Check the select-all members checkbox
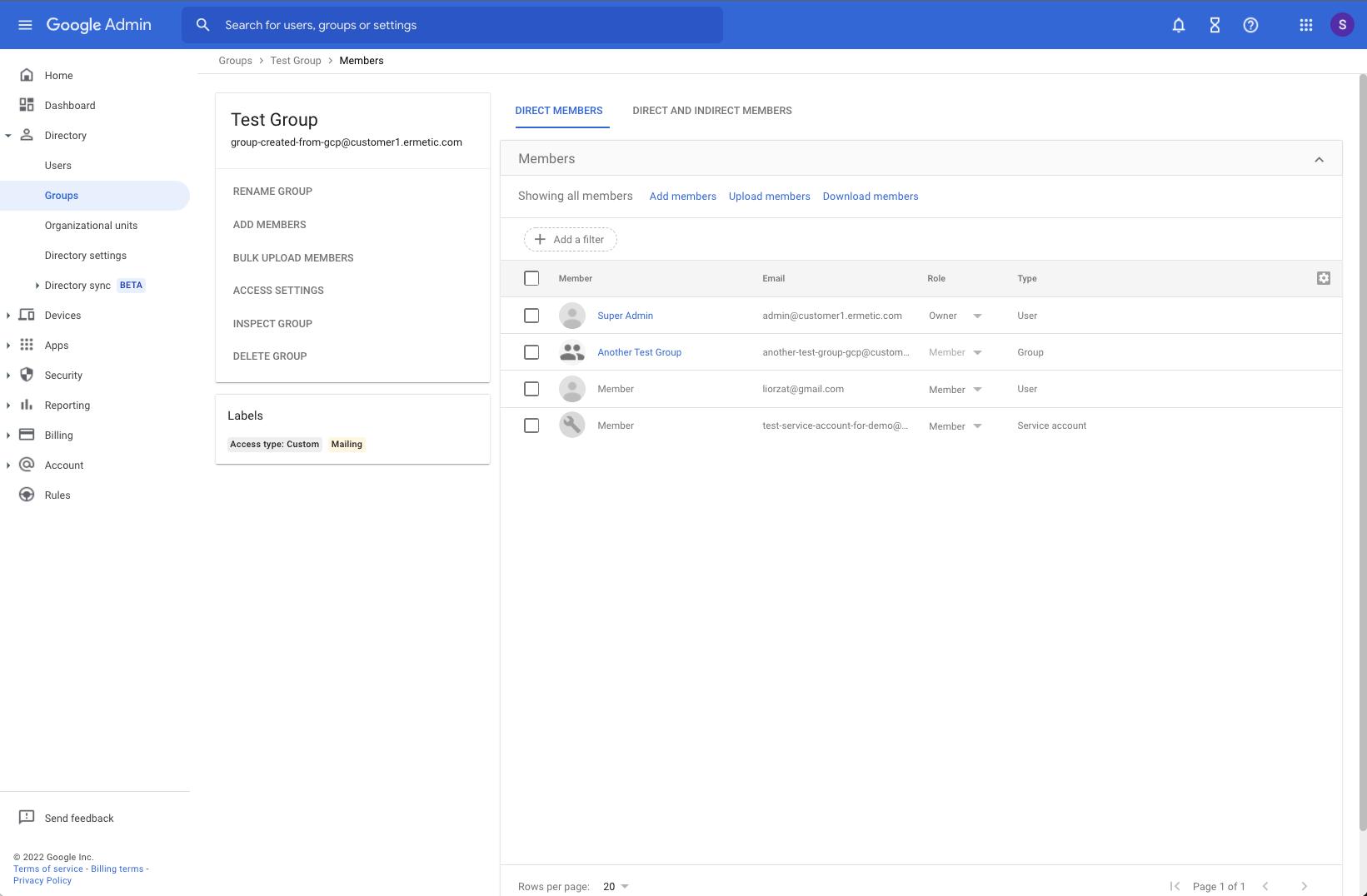This screenshot has height=896, width=1367. point(531,277)
